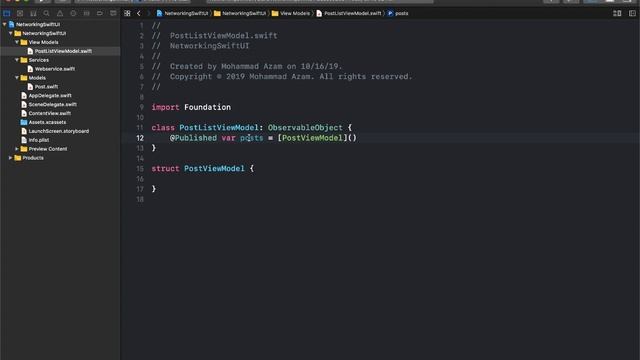Click the posts property icon in jump bar

[390, 13]
